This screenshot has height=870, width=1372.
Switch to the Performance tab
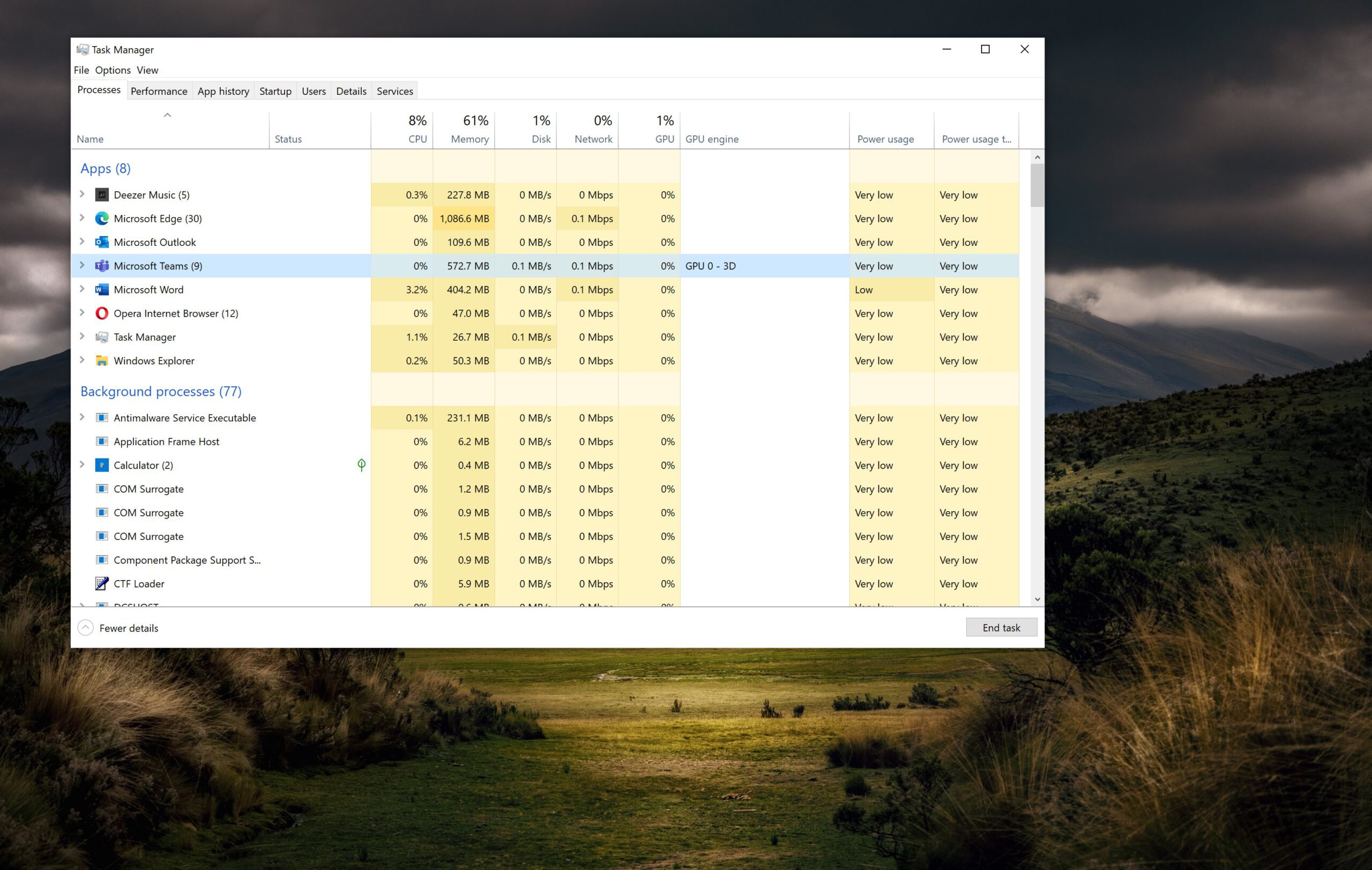[159, 91]
